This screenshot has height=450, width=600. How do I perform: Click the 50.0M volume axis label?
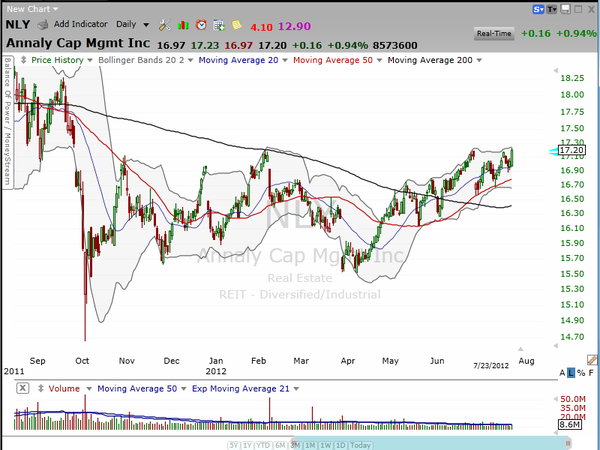click(x=573, y=399)
